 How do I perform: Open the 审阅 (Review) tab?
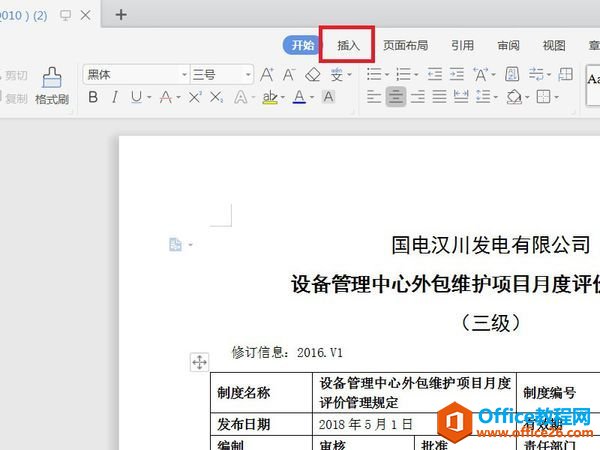click(508, 45)
